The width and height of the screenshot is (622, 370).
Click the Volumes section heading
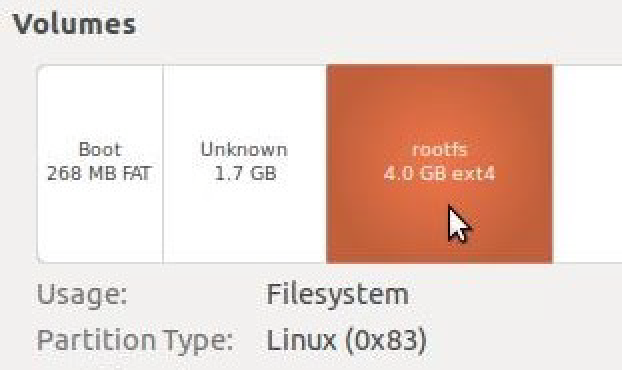[75, 24]
